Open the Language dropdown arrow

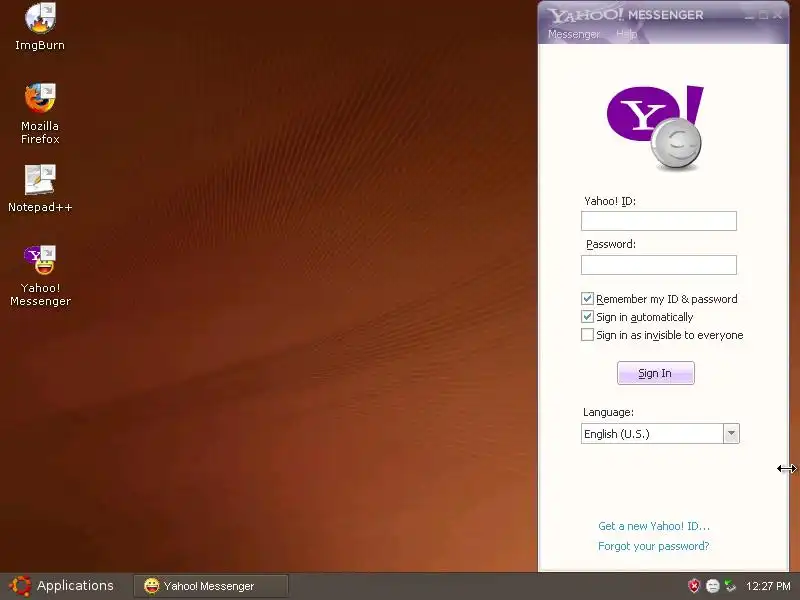[731, 434]
